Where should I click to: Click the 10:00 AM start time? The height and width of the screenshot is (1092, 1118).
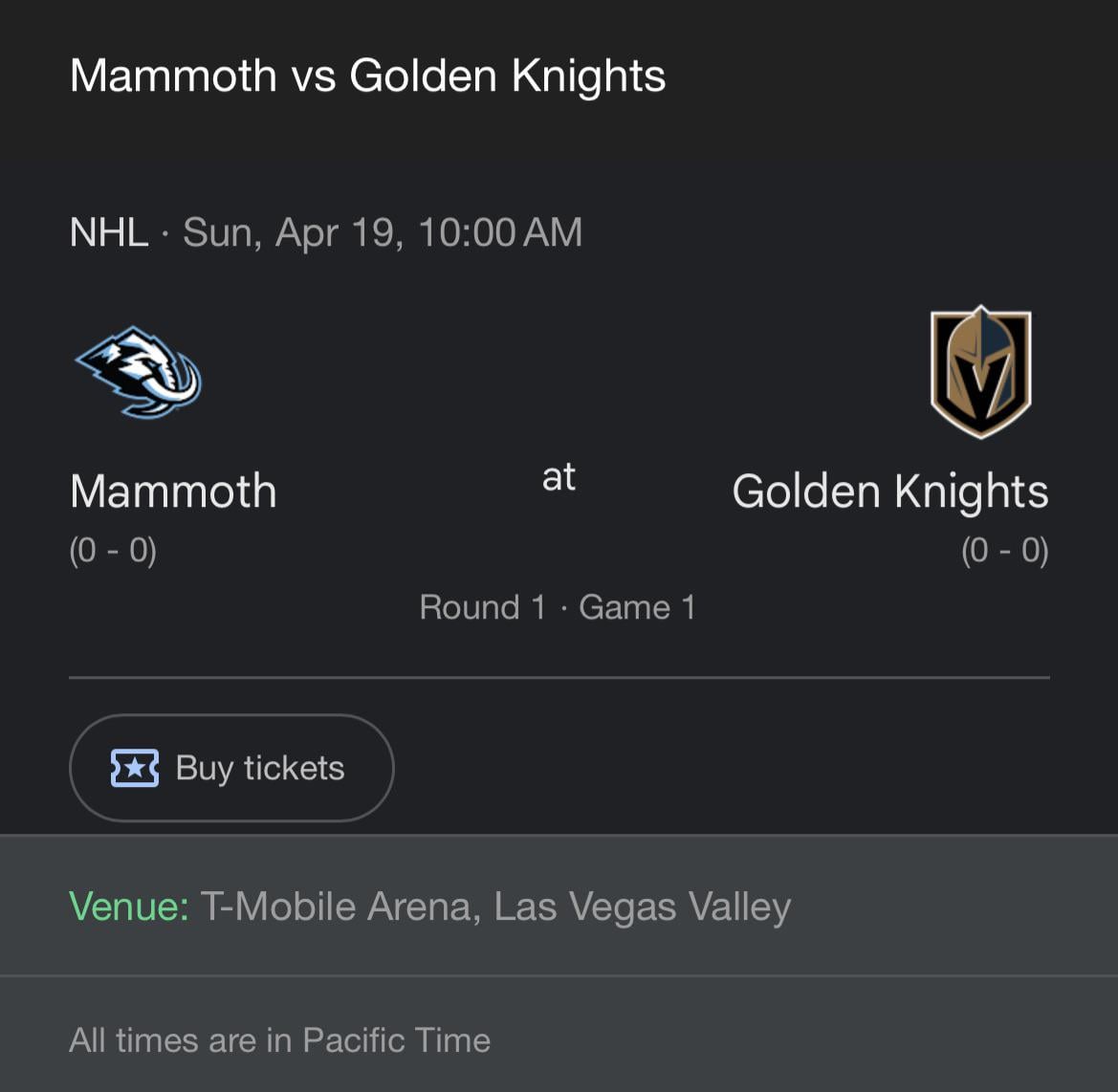point(500,232)
